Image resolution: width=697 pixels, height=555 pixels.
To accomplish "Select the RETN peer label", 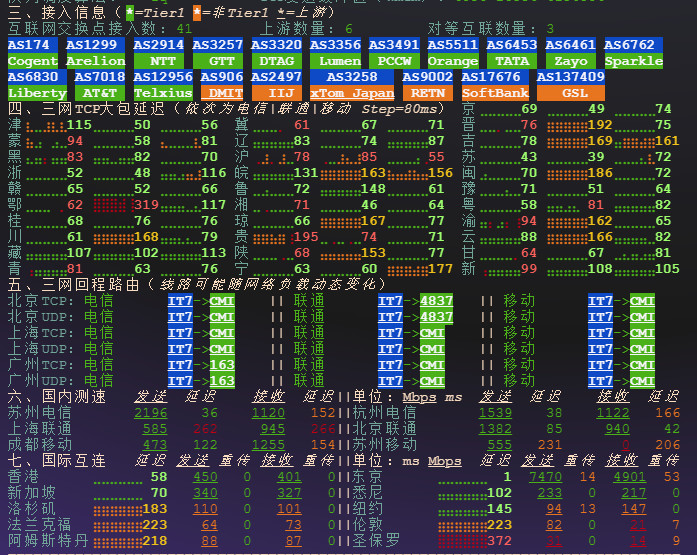I will click(x=428, y=93).
